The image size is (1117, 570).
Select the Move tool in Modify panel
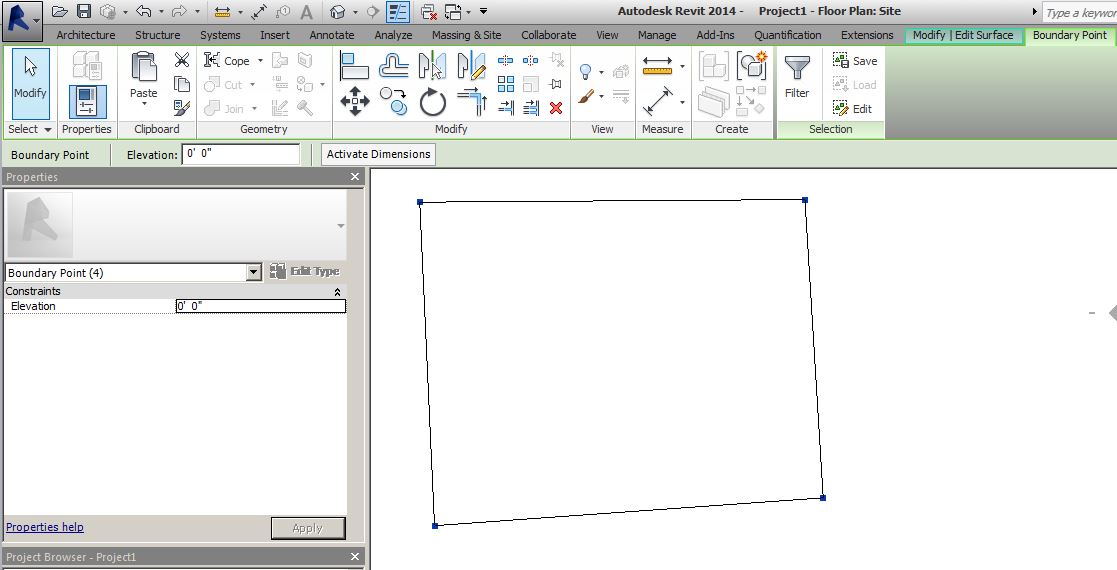(355, 100)
